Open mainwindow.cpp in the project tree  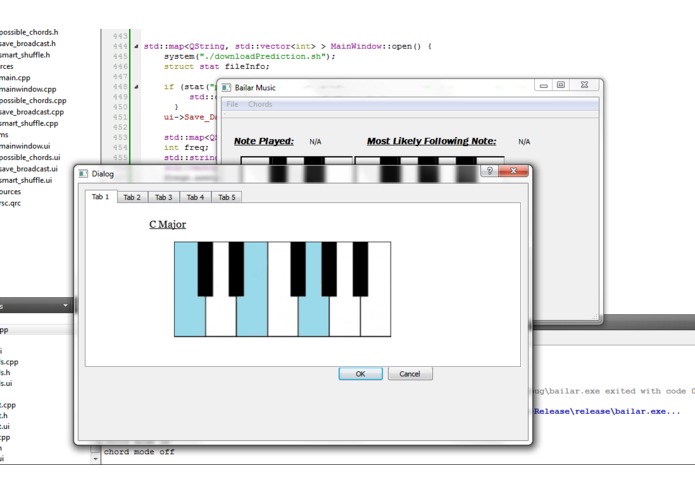[x=28, y=89]
